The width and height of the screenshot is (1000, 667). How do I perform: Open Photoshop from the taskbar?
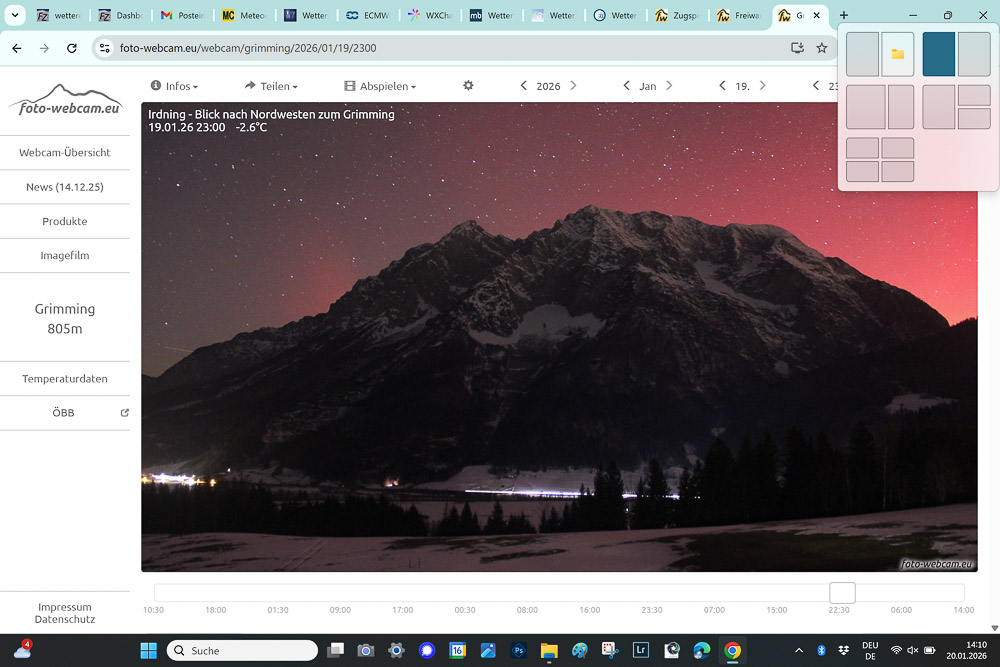518,650
